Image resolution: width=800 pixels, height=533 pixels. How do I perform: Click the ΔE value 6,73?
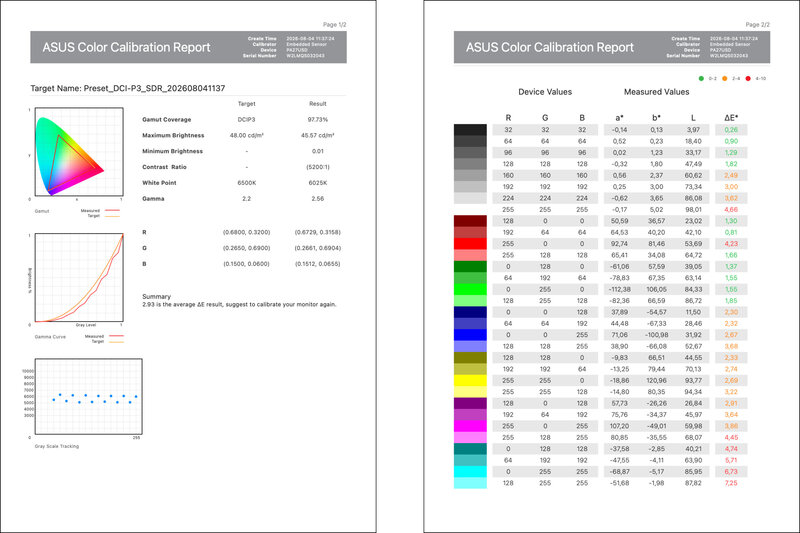click(731, 471)
